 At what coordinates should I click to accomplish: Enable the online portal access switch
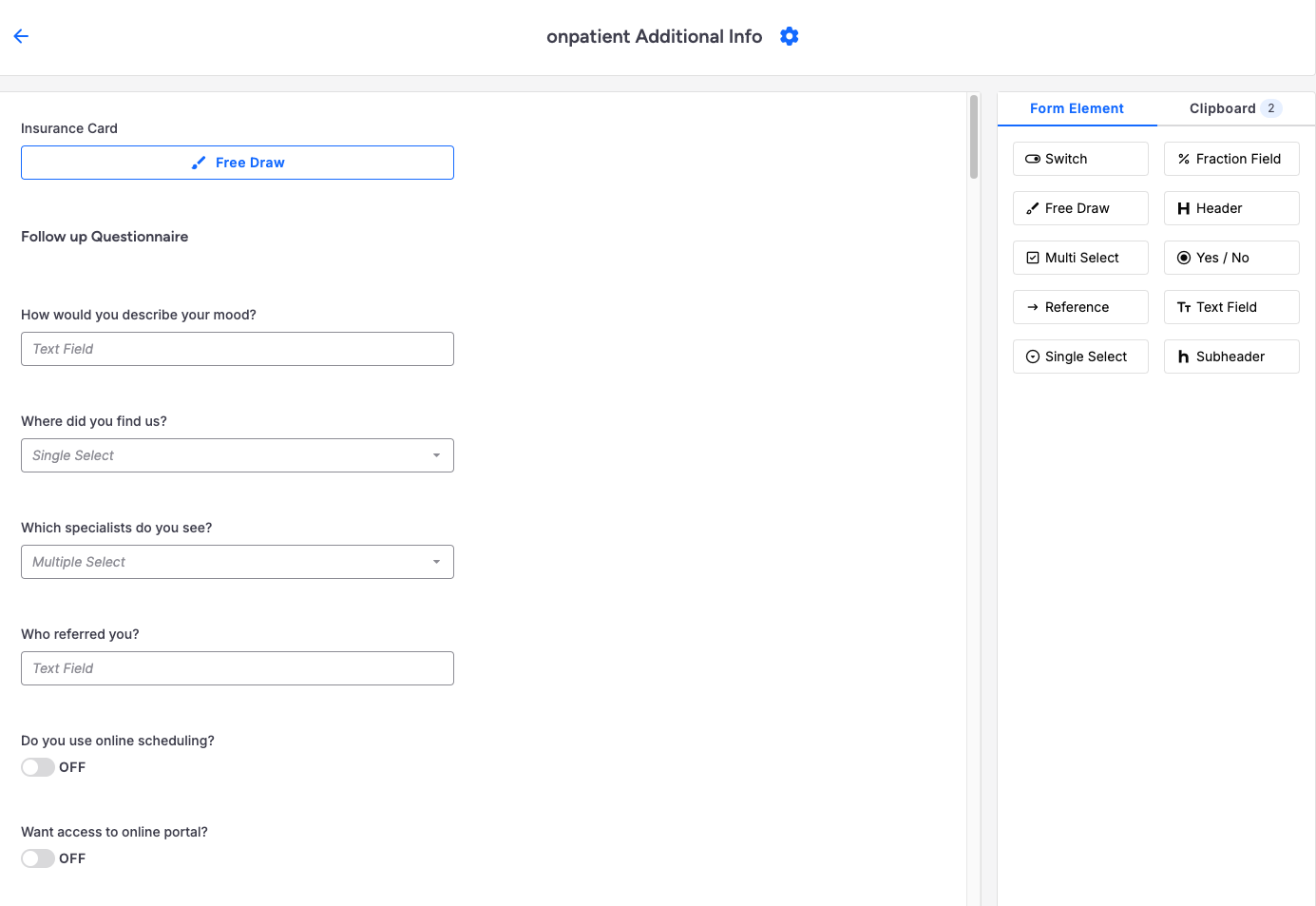(x=38, y=858)
